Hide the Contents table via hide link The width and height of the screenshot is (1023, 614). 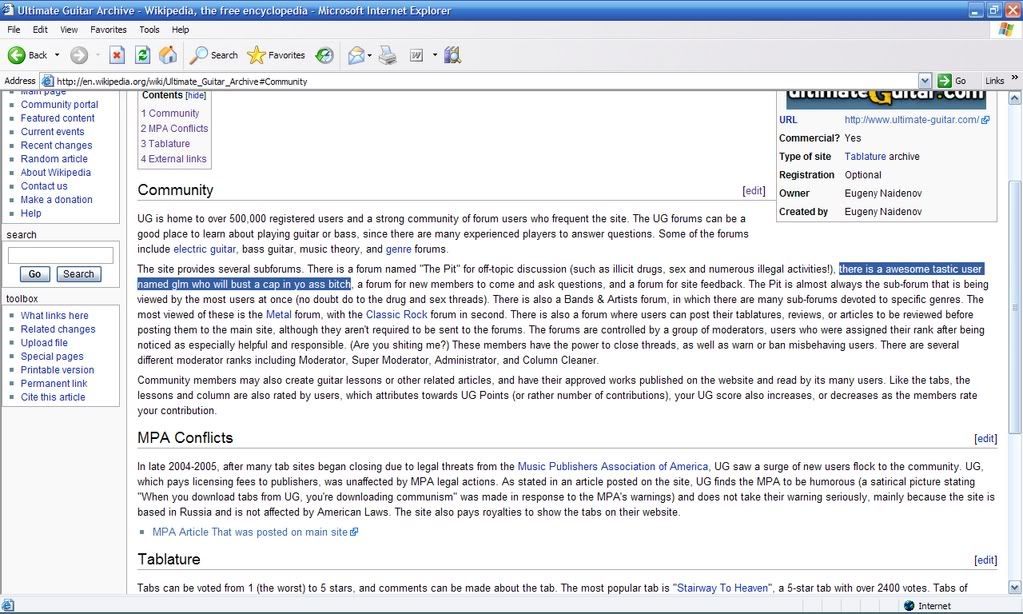point(196,95)
